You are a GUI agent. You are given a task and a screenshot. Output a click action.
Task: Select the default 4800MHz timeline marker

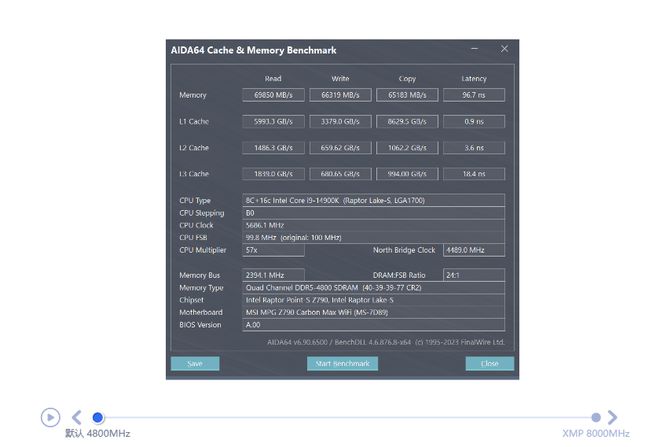click(x=98, y=417)
